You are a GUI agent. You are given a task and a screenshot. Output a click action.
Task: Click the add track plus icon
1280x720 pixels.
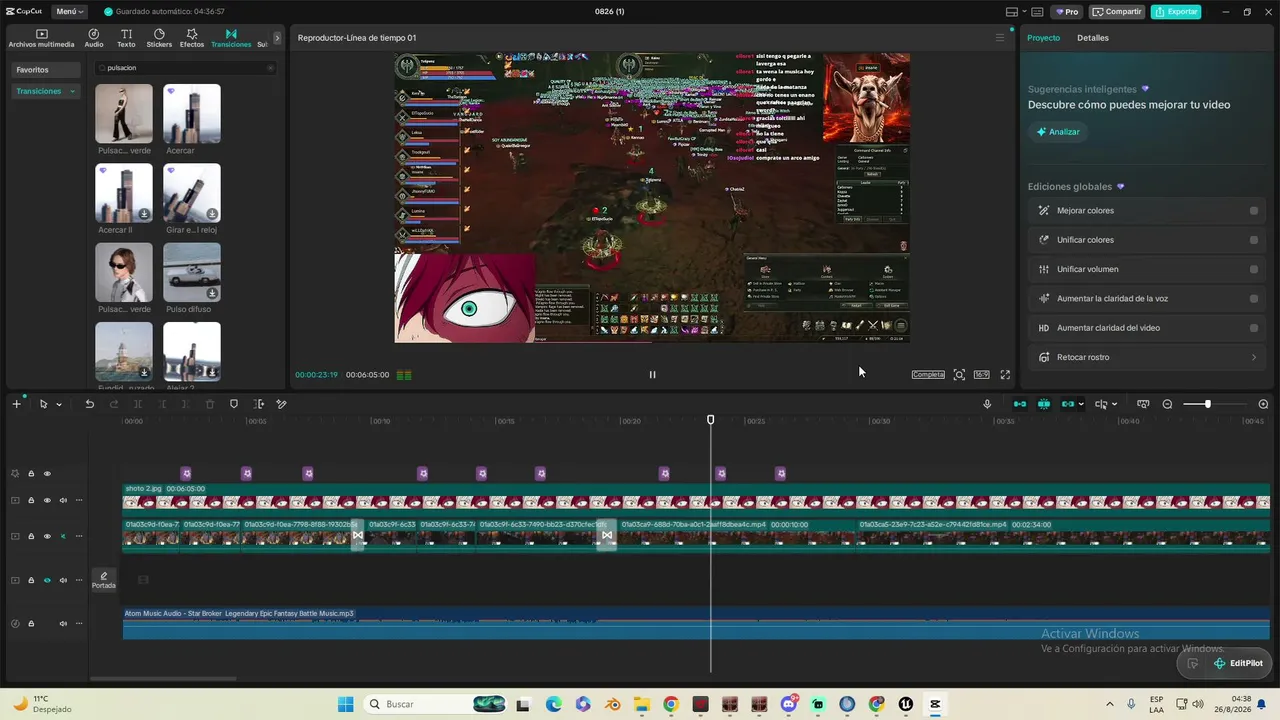(x=16, y=404)
